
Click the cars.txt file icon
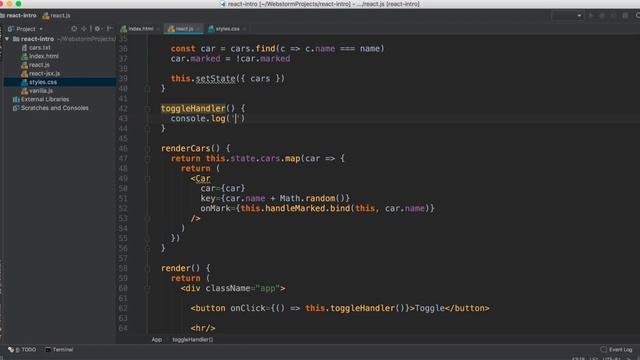[x=24, y=48]
